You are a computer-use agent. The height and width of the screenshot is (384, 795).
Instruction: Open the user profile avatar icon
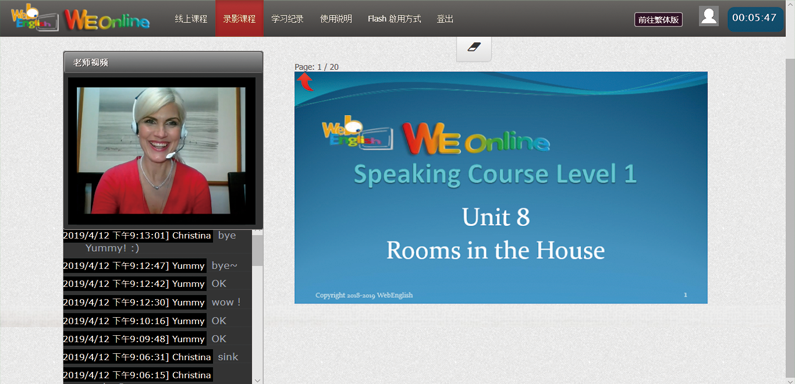pos(708,16)
